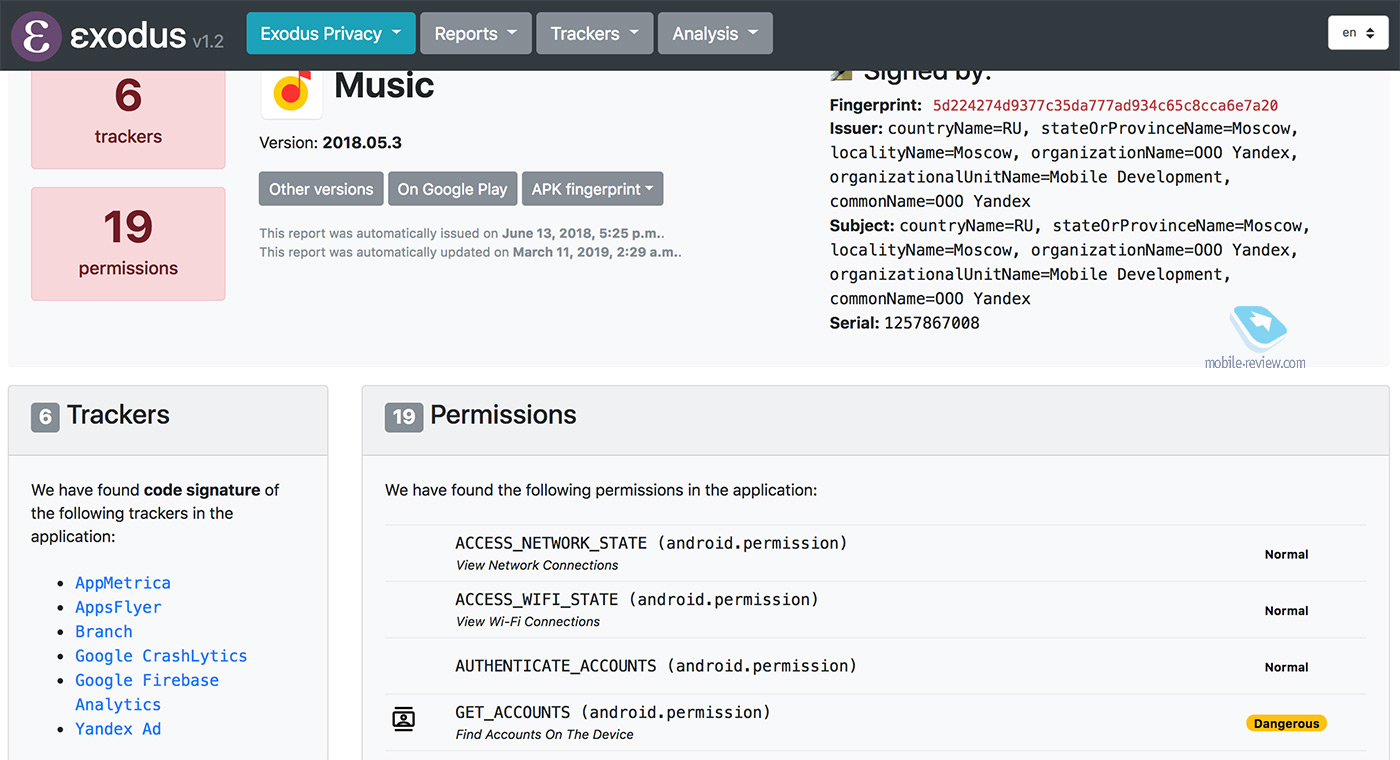Open the Google Firebase Analytics link
The width and height of the screenshot is (1400, 760).
pyautogui.click(x=146, y=692)
